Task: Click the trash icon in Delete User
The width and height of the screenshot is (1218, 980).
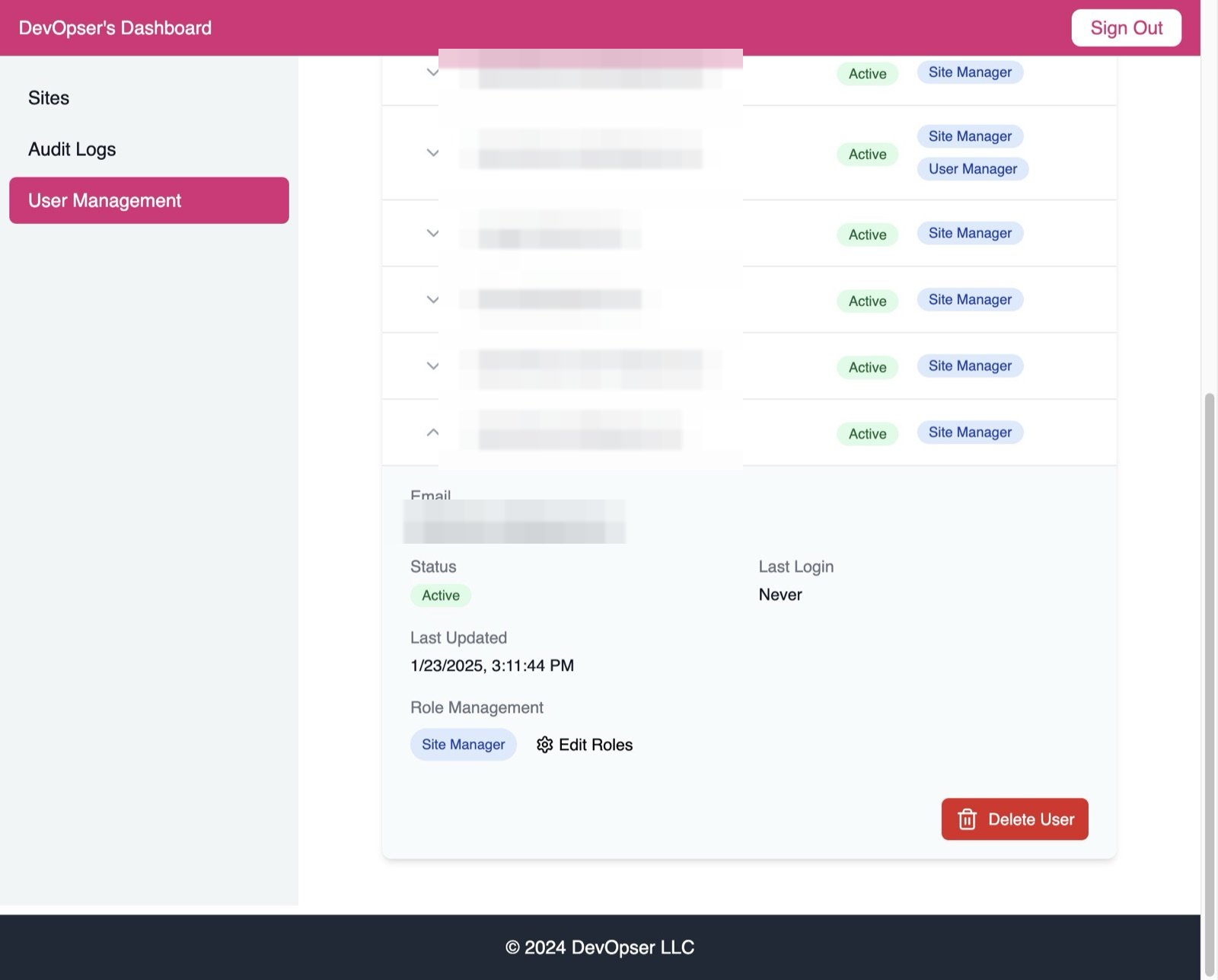Action: (x=967, y=819)
